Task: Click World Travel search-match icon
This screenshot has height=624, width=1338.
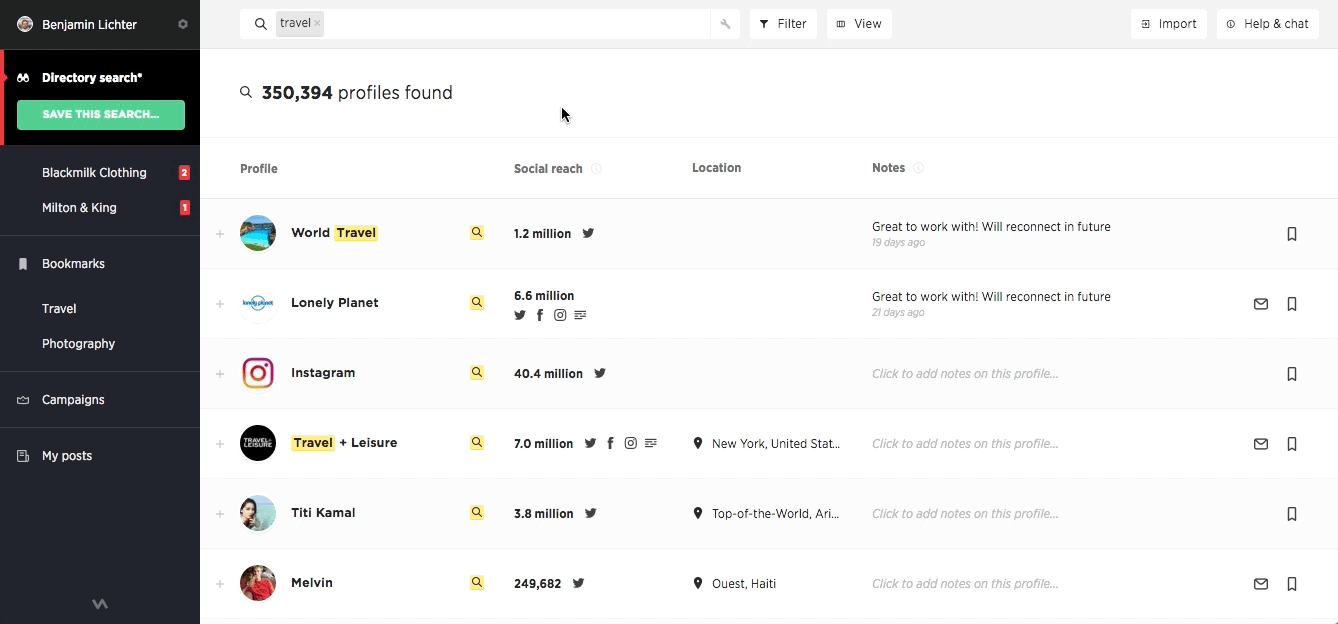Action: click(x=477, y=232)
